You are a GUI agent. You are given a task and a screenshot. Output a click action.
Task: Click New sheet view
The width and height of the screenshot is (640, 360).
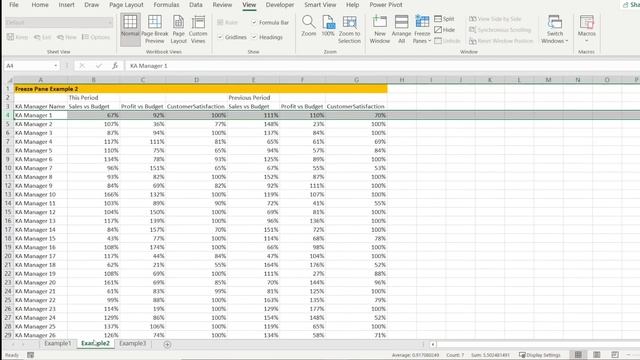pyautogui.click(x=67, y=37)
